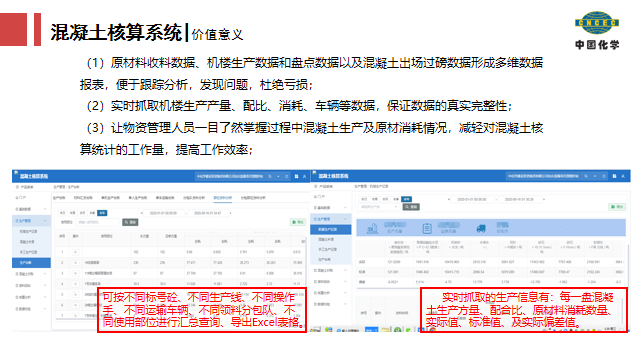Click the 产品菜单 hamburger icon in left screenshot
Image resolution: width=640 pixels, height=360 pixels.
[x=18, y=187]
